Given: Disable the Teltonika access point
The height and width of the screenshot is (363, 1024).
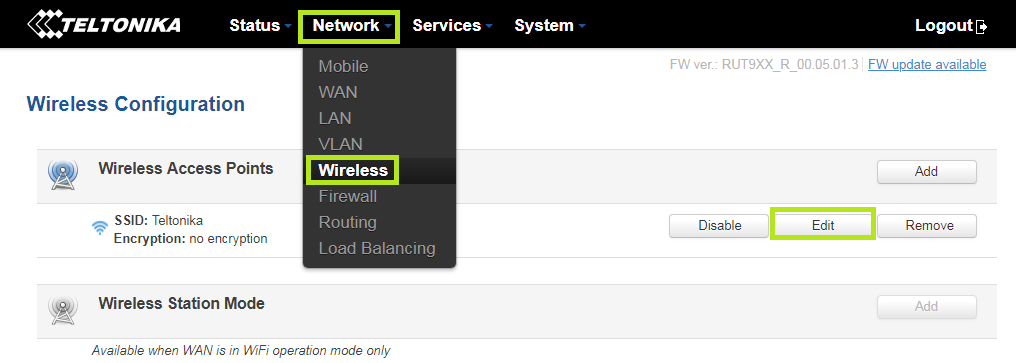Looking at the screenshot, I should tap(719, 225).
